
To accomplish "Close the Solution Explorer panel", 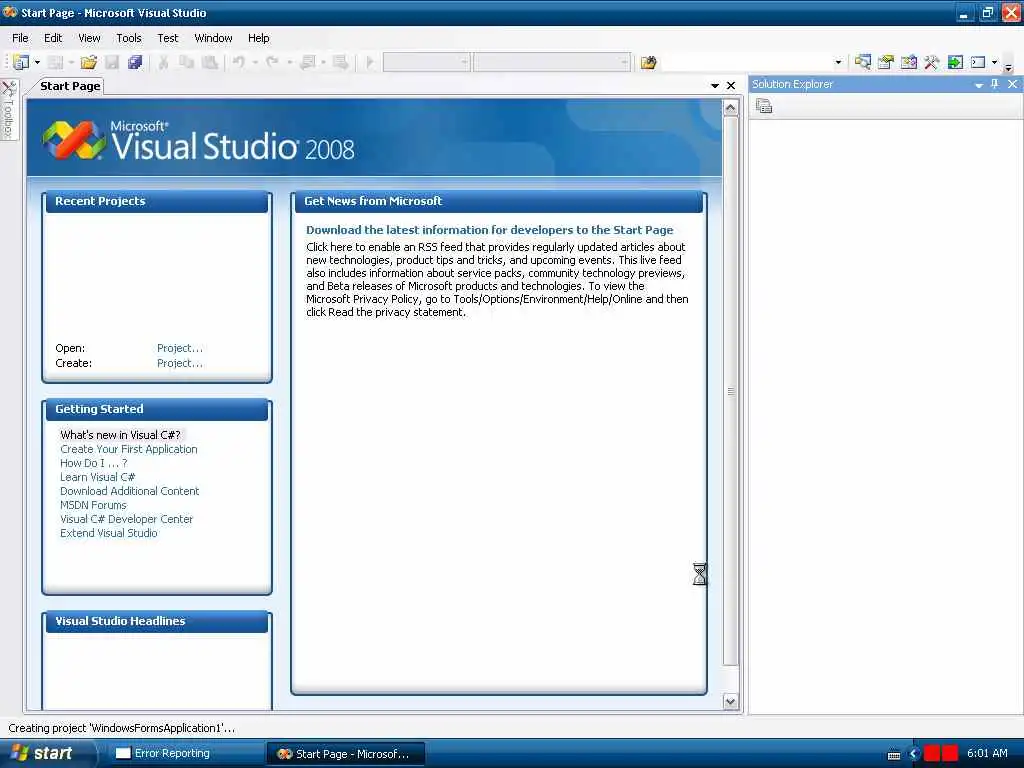I will [x=1012, y=84].
